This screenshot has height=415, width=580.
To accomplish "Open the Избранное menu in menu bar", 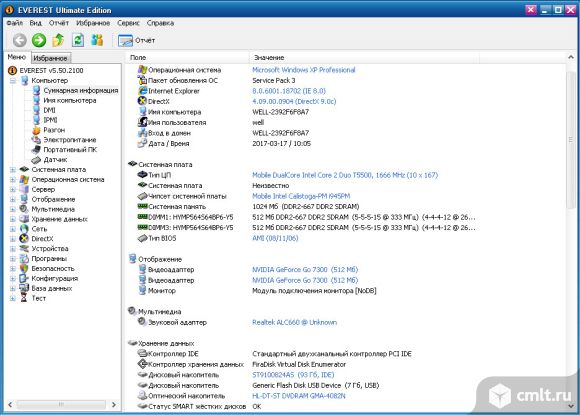I will point(93,23).
